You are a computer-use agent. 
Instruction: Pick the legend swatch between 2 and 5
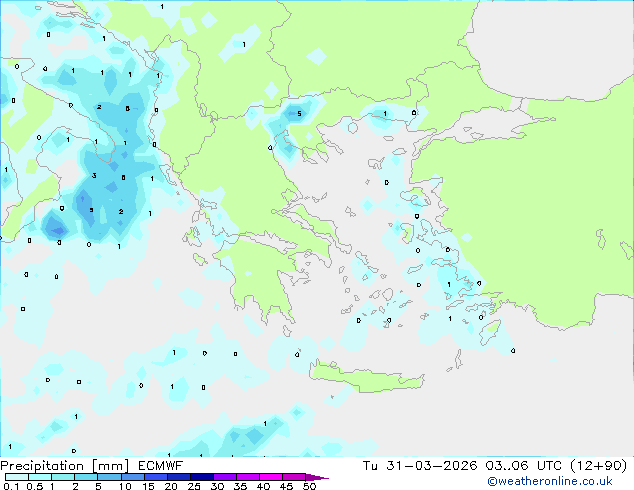pos(86,477)
